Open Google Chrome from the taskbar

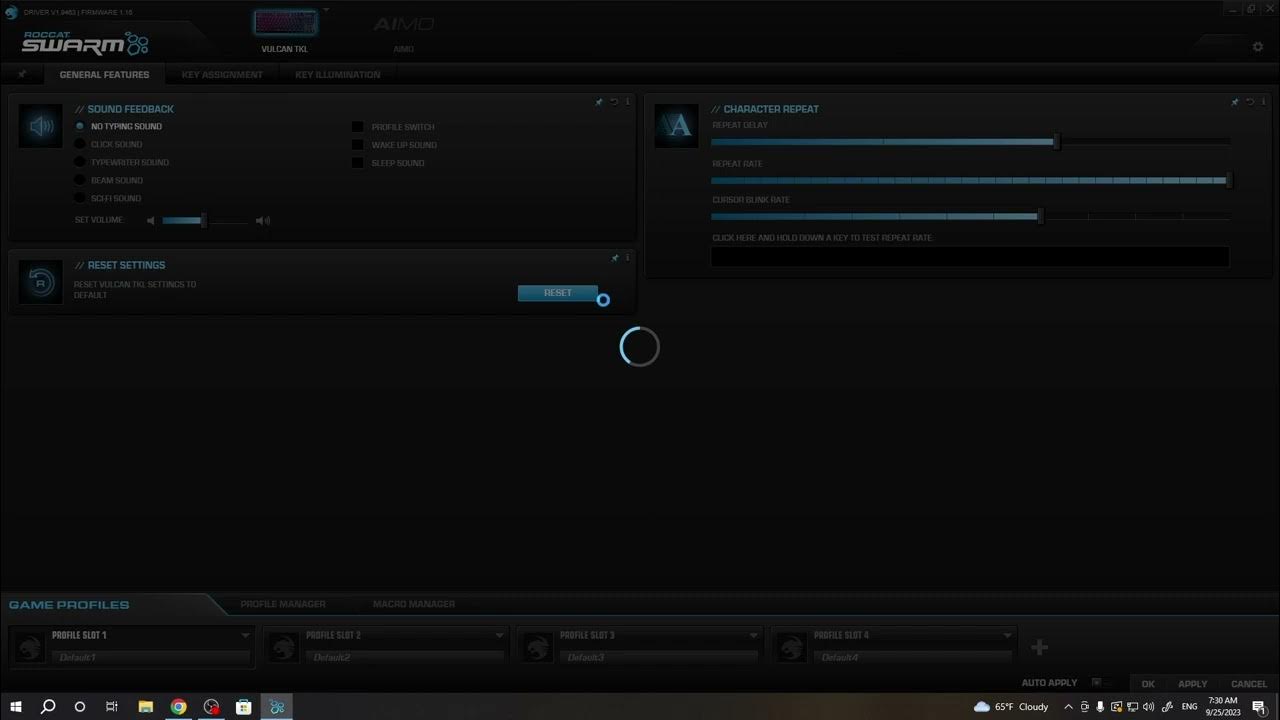(178, 707)
